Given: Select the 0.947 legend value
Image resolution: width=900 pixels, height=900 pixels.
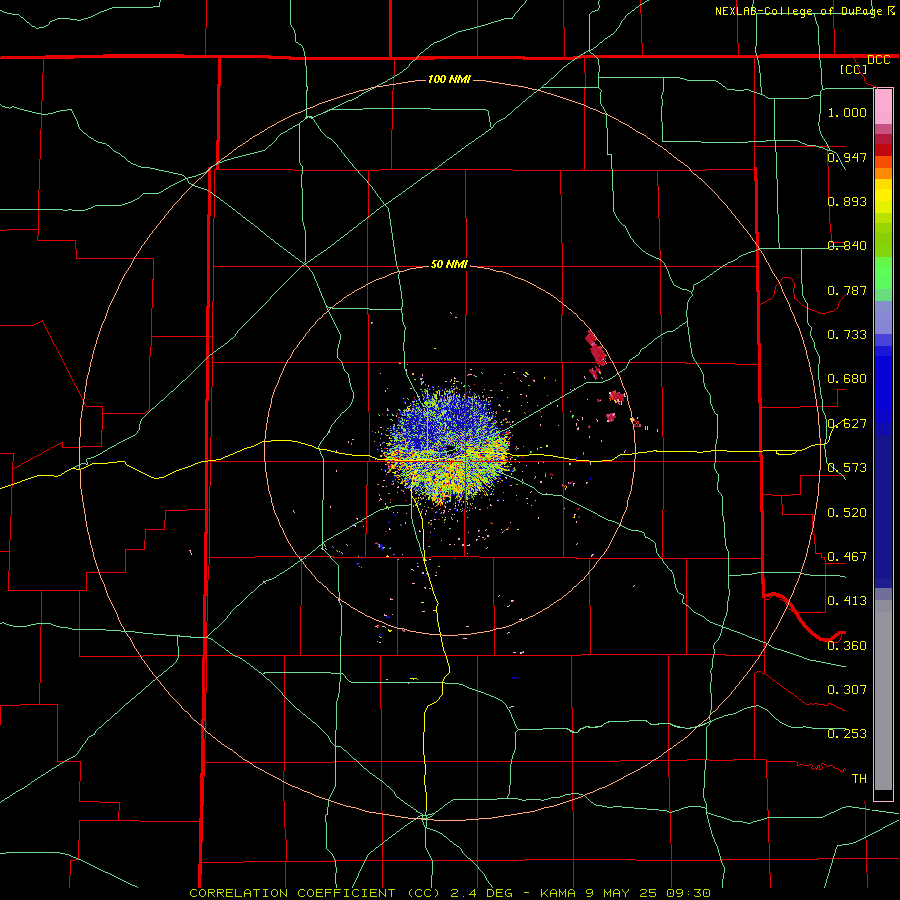Looking at the screenshot, I should point(847,157).
